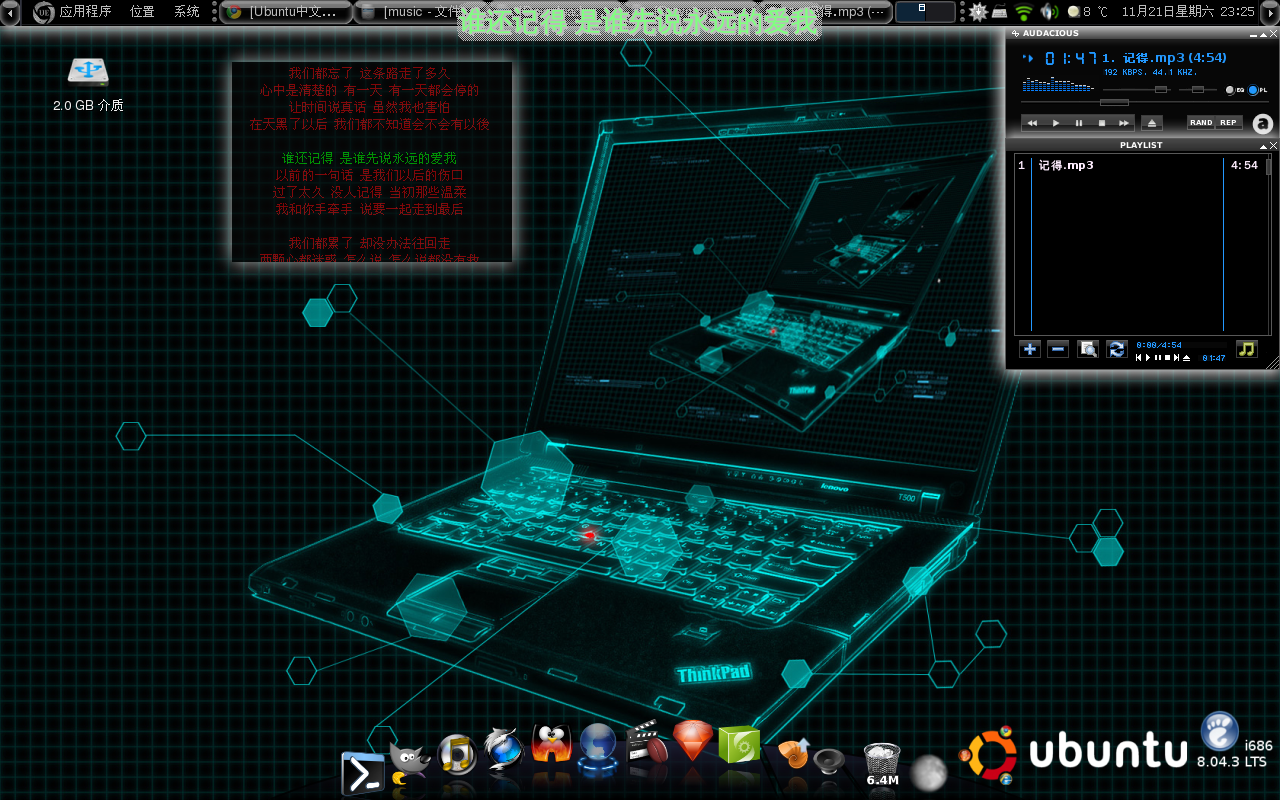1280x800 pixels.
Task: Shade the Playlist window with triangle button
Action: pos(1263,145)
